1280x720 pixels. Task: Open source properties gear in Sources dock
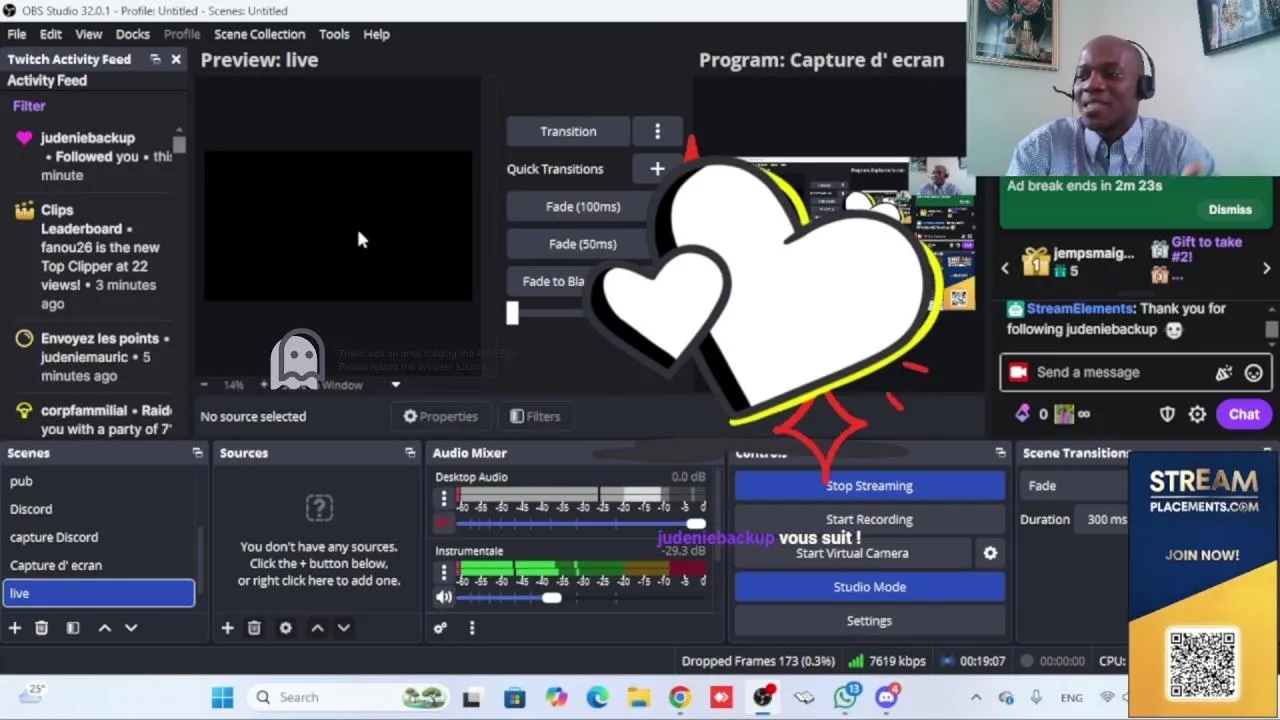(x=285, y=628)
